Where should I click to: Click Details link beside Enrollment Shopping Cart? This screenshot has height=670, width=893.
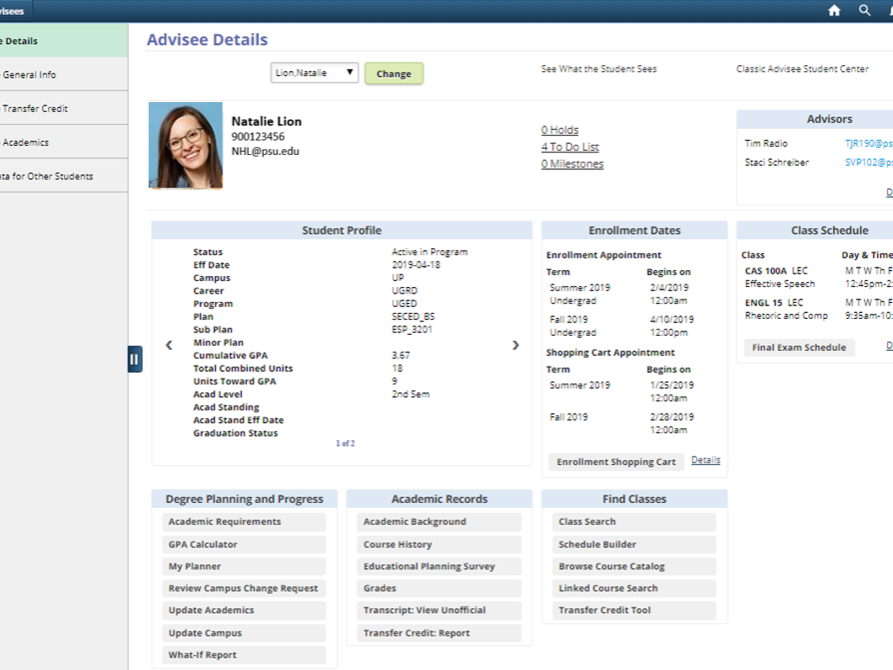(706, 460)
